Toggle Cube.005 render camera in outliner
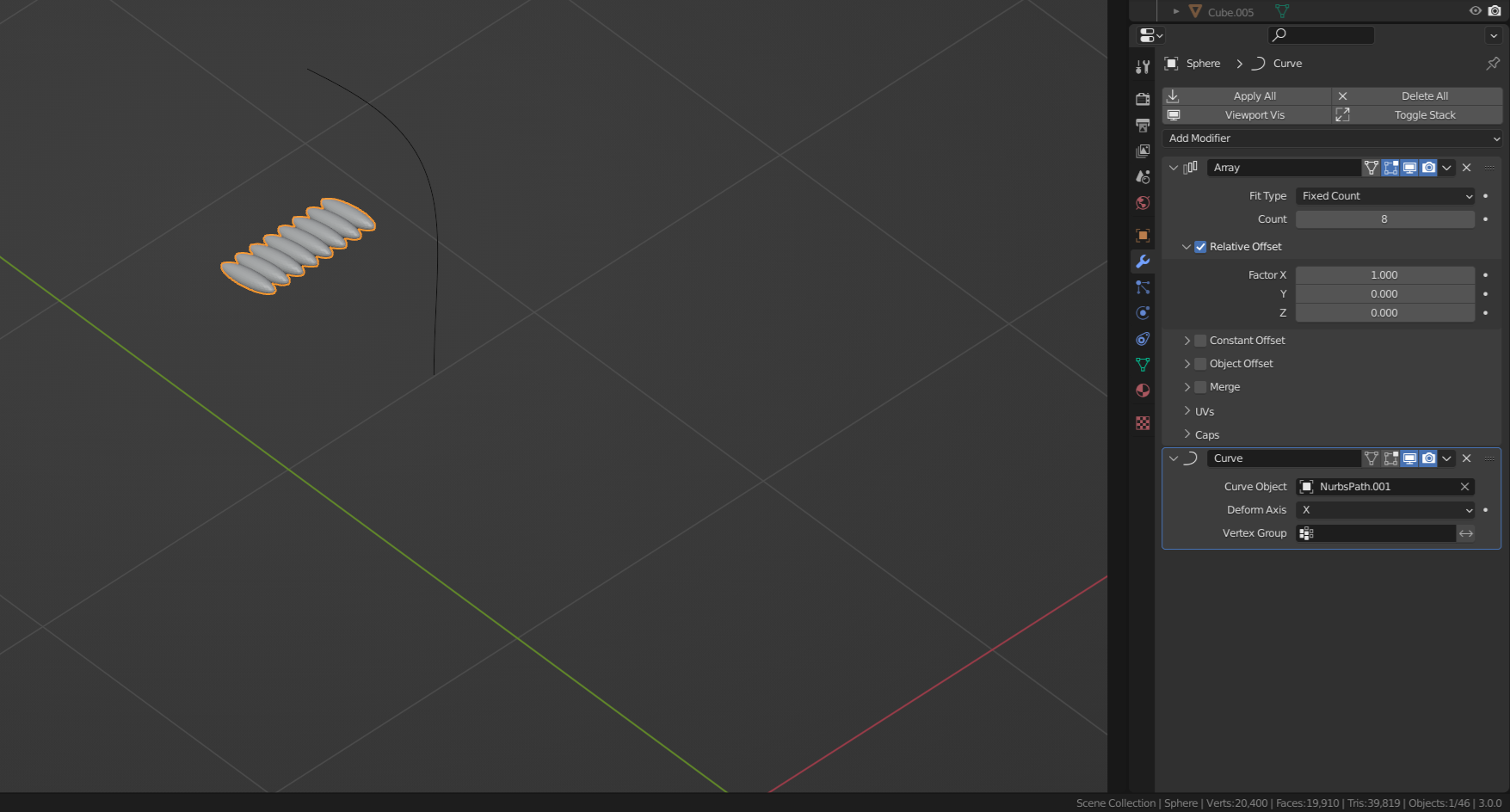1510x812 pixels. (x=1495, y=11)
